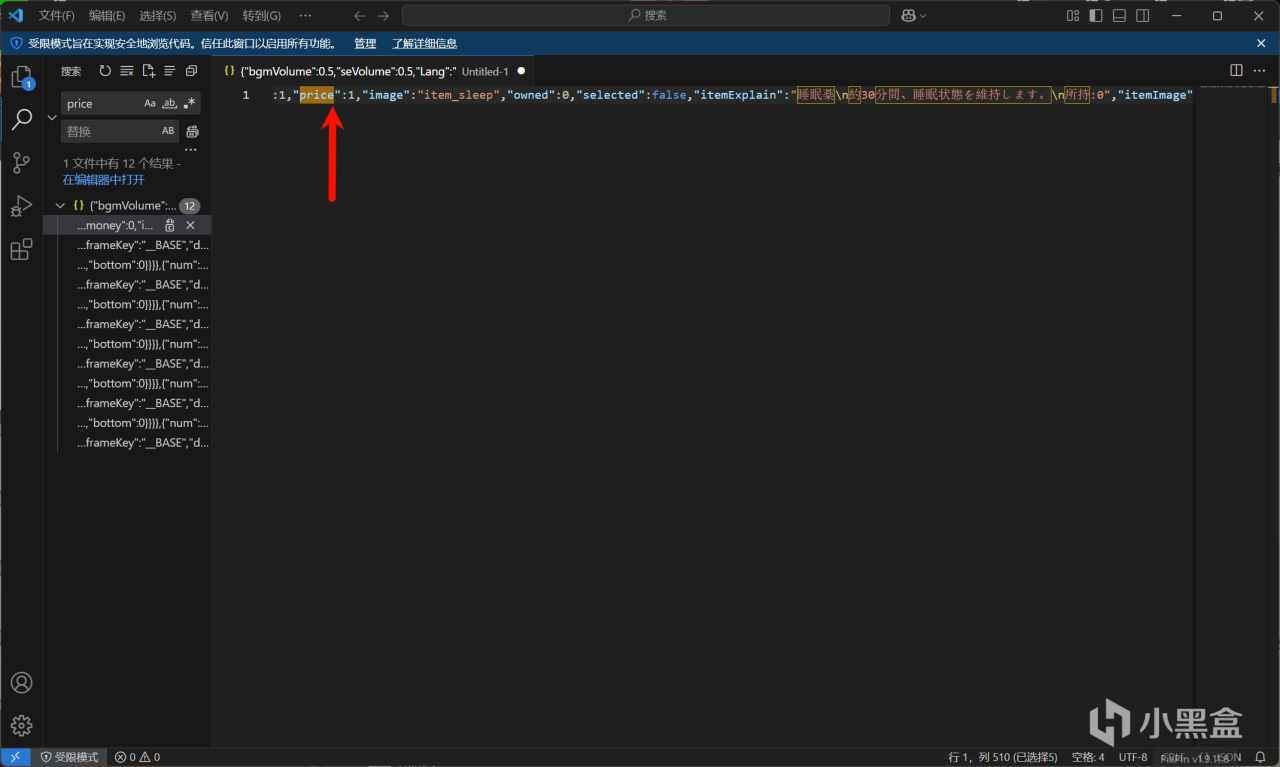This screenshot has width=1280, height=767.
Task: View search results as tree
Action: (170, 71)
